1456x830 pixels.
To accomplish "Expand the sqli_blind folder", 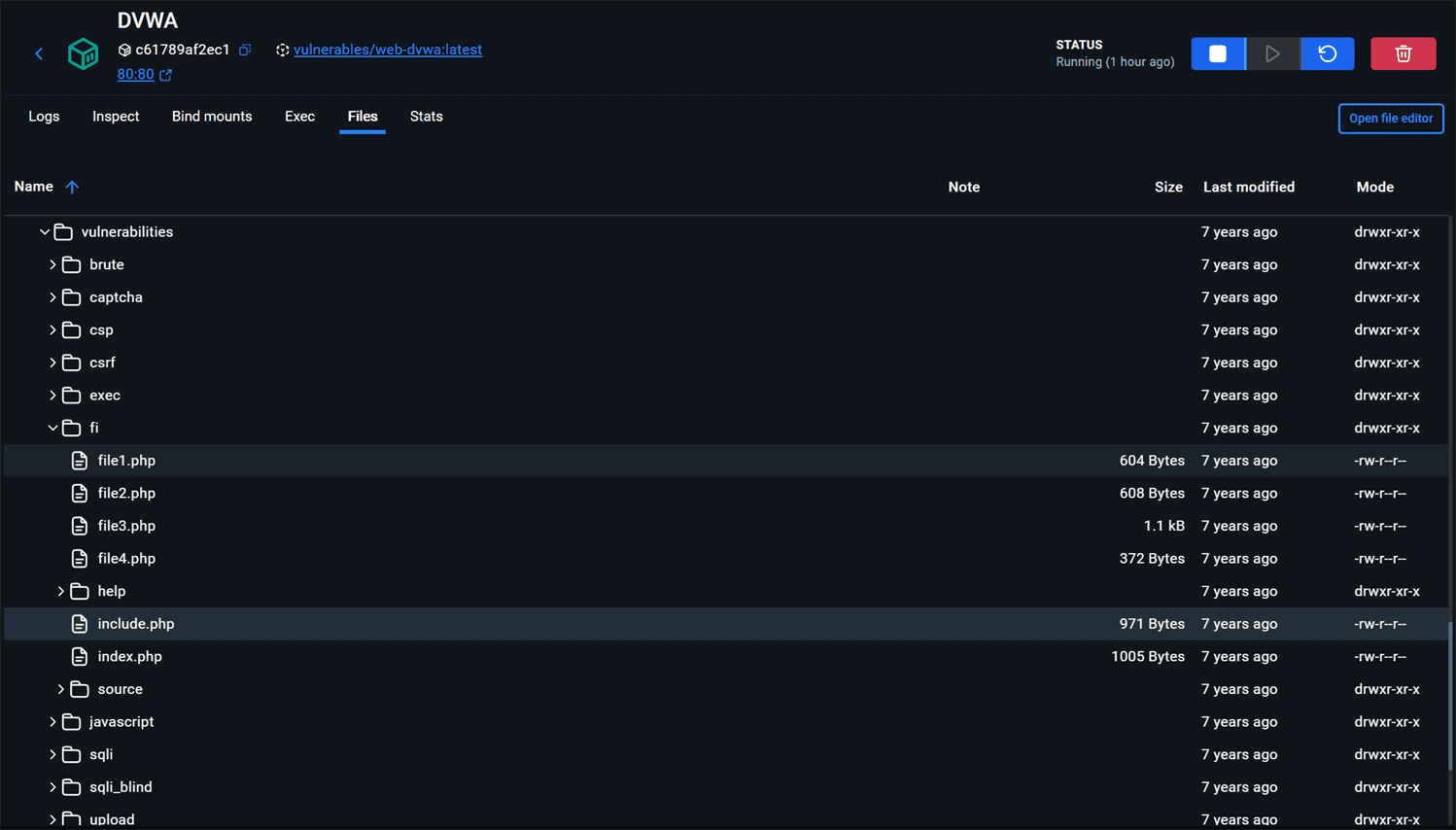I will [x=52, y=787].
